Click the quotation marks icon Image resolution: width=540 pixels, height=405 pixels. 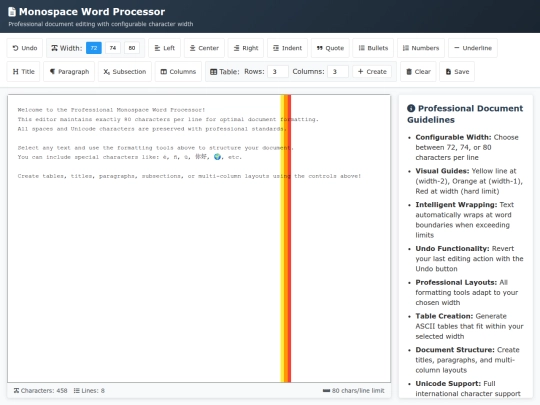tap(320, 48)
